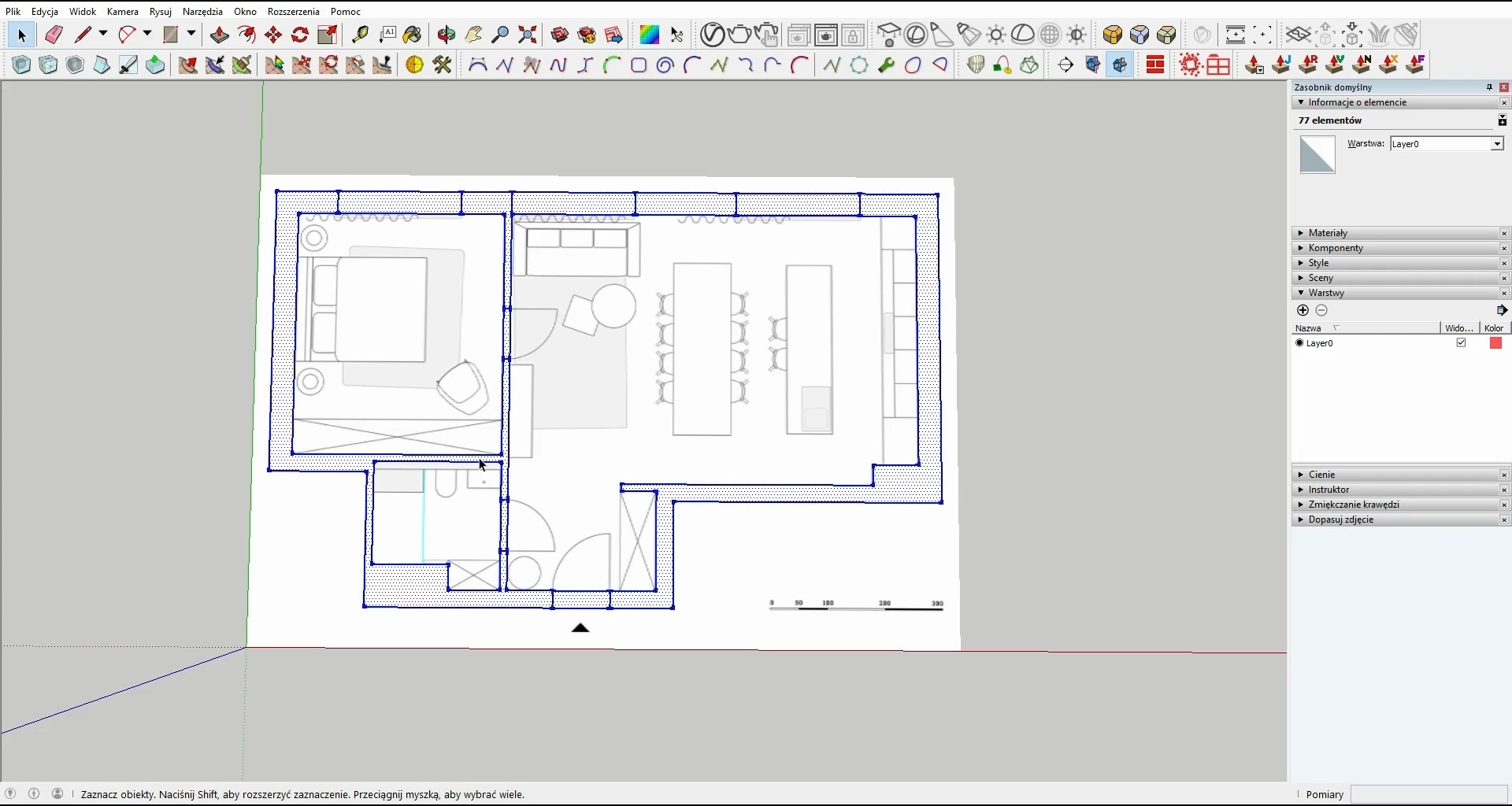This screenshot has width=1512, height=806.
Task: Add a new layer with plus icon
Action: coord(1303,310)
